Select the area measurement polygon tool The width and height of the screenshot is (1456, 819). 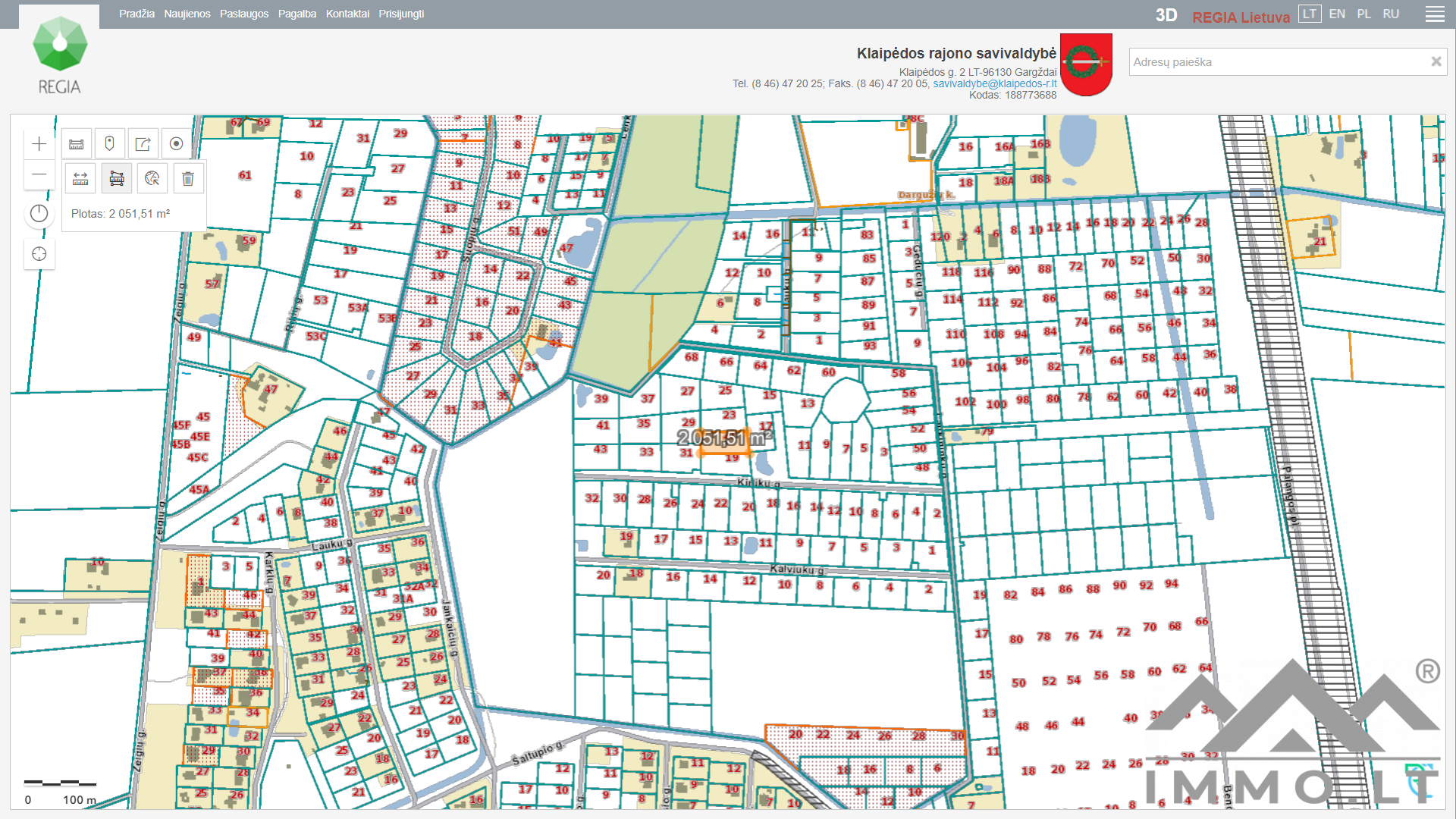click(117, 179)
